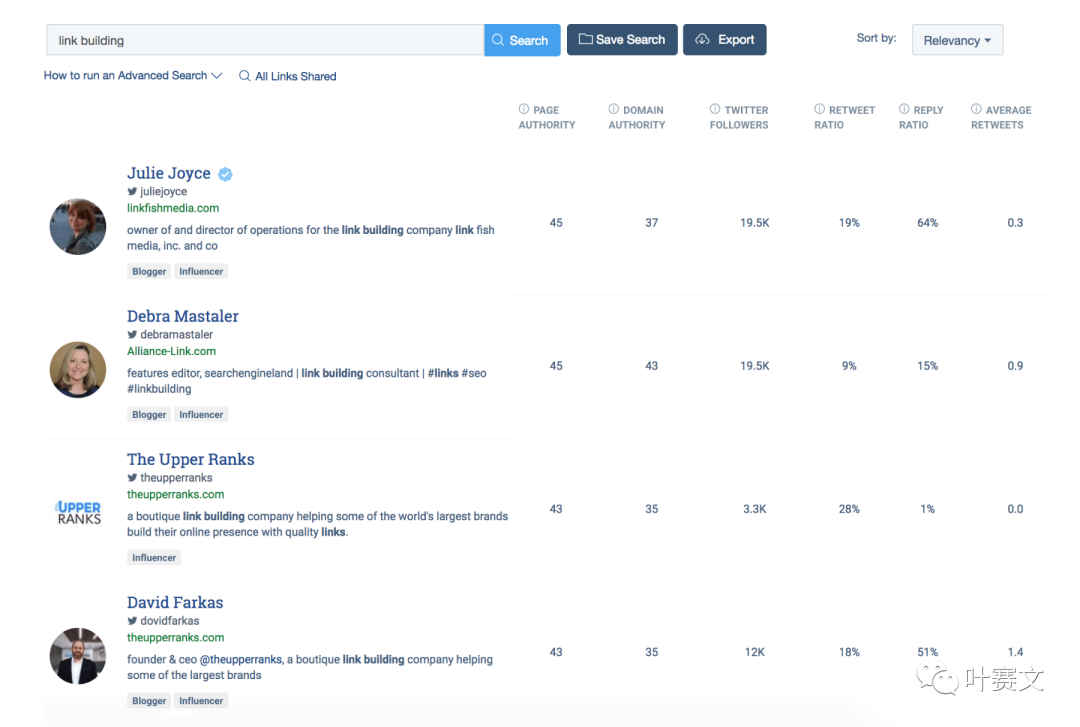Screen dimensions: 1080x727
Task: Visit the linkfishmedia.com website link
Action: tap(173, 208)
